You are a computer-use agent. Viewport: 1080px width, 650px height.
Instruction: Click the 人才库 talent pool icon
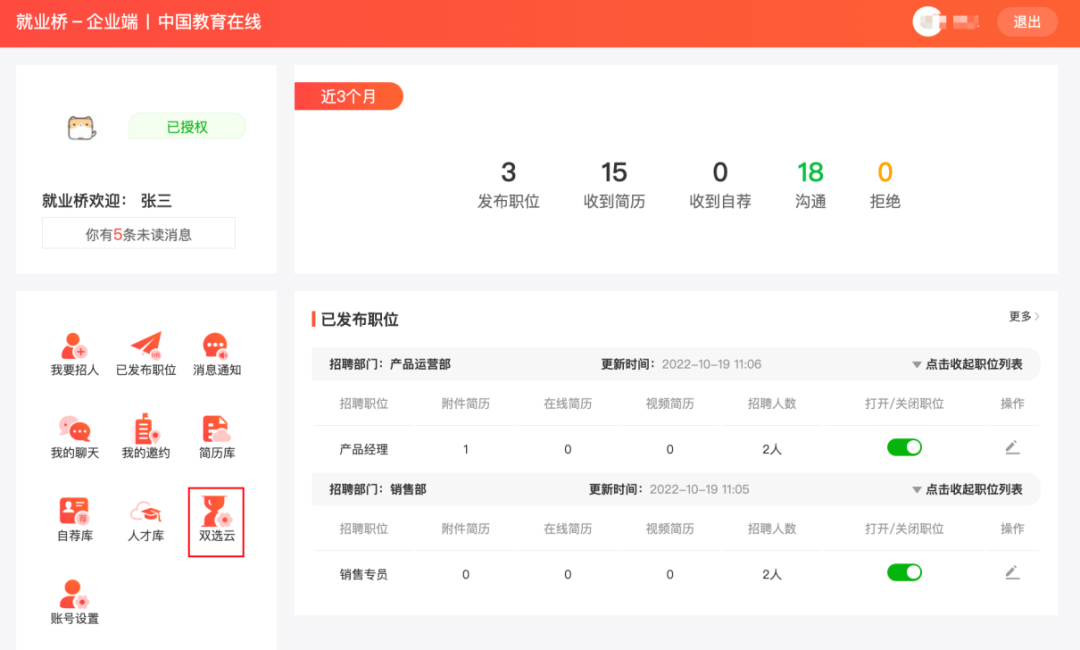coord(145,520)
